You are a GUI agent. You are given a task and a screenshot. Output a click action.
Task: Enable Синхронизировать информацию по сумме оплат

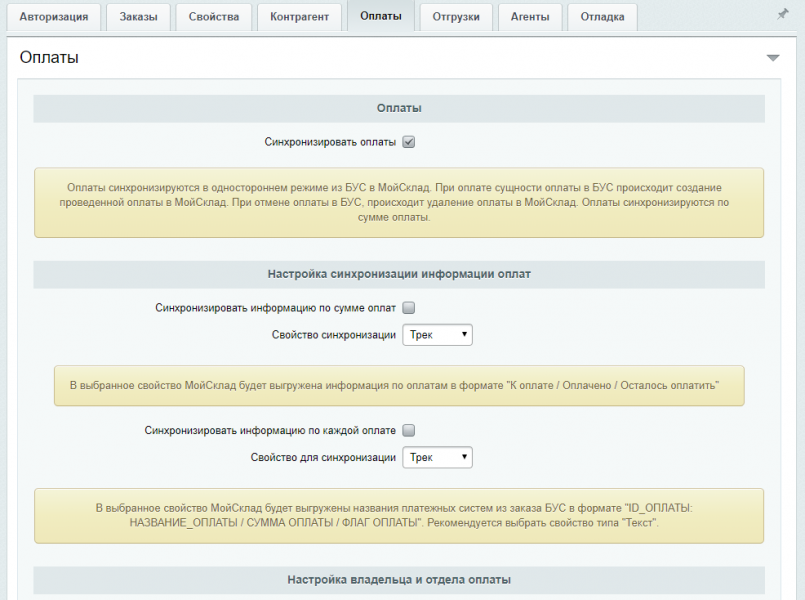(409, 308)
